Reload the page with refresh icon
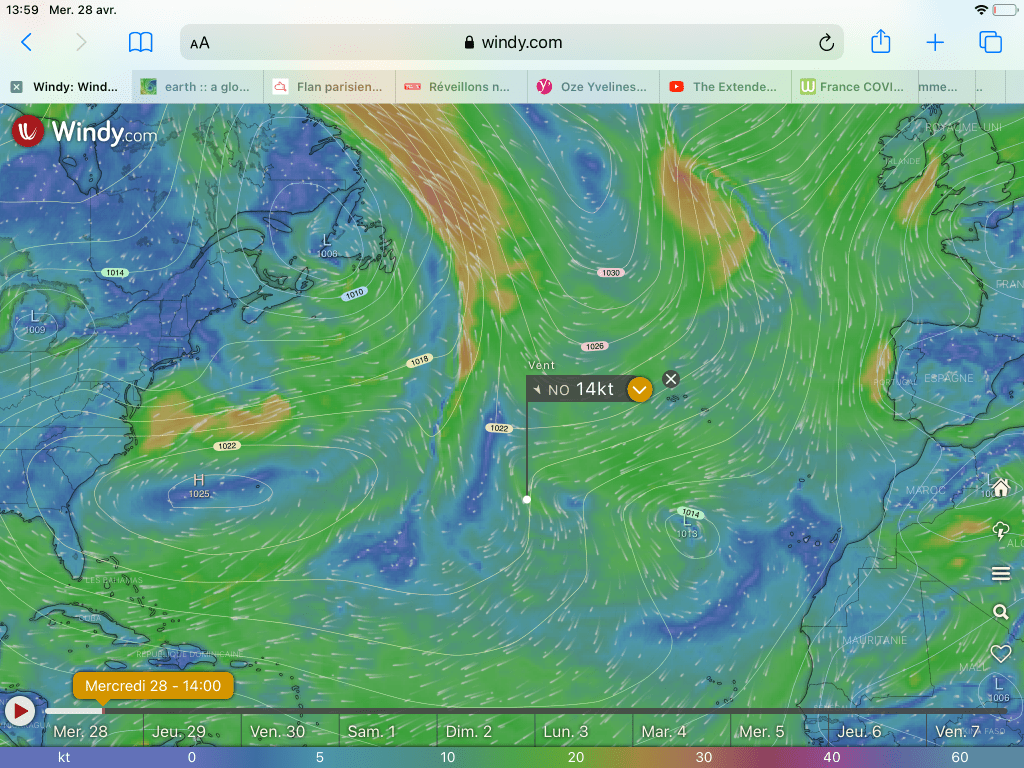The height and width of the screenshot is (768, 1024). [826, 43]
